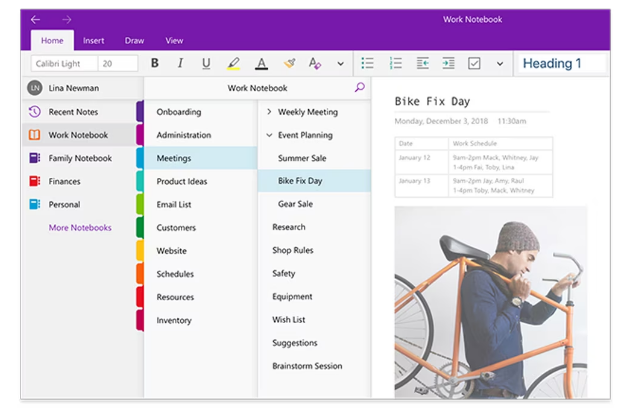This screenshot has width=622, height=417.
Task: Go back with the left arrow
Action: pyautogui.click(x=35, y=19)
